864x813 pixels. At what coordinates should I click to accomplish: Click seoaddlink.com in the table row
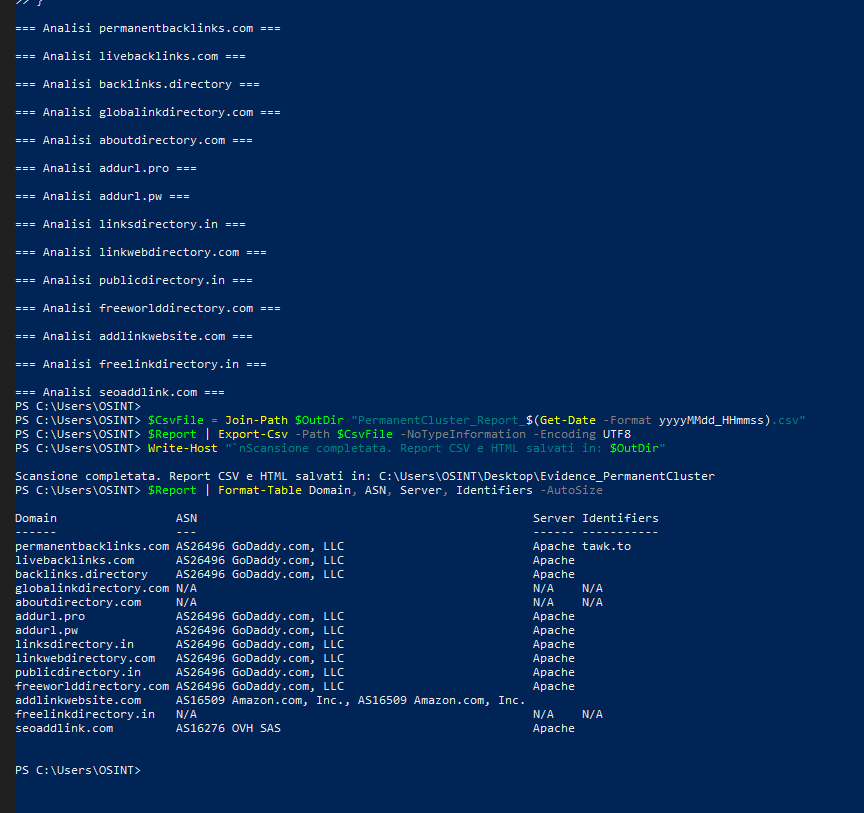pos(64,728)
